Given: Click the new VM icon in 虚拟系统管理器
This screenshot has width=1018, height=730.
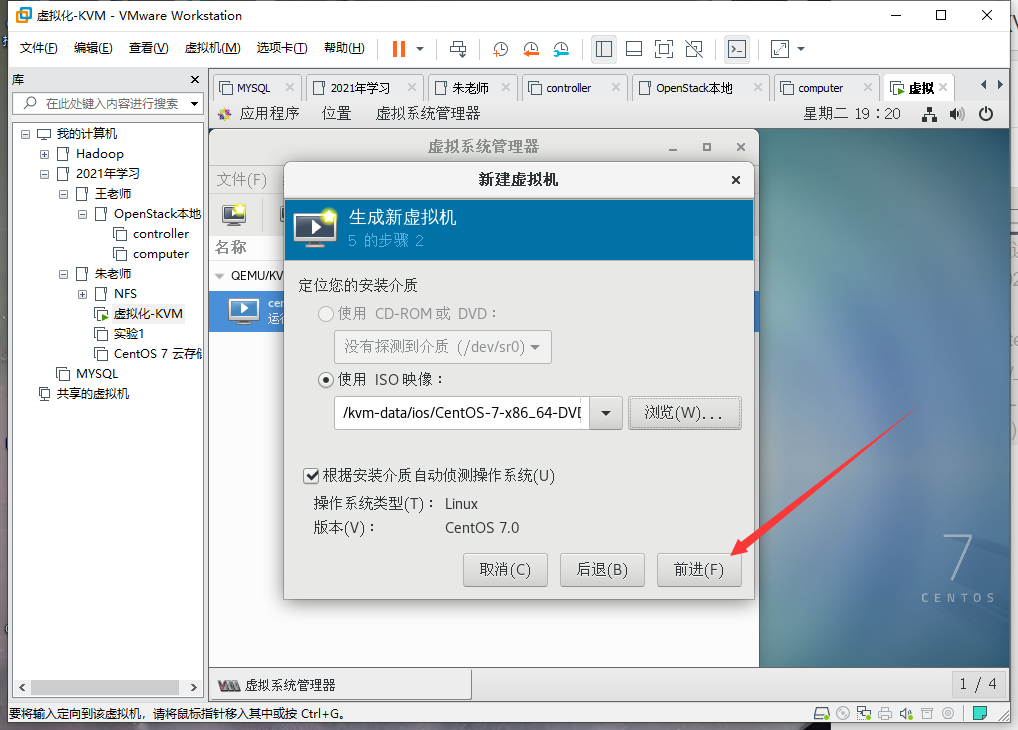Looking at the screenshot, I should point(234,214).
